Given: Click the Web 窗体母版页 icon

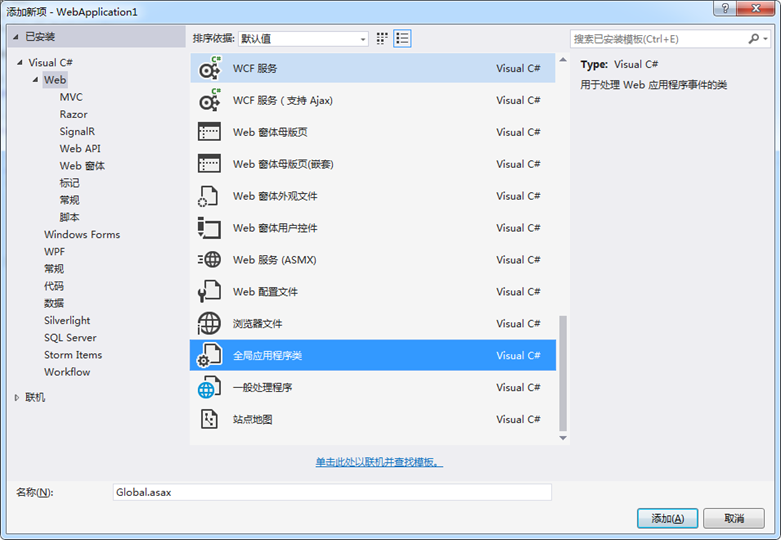Looking at the screenshot, I should (209, 132).
